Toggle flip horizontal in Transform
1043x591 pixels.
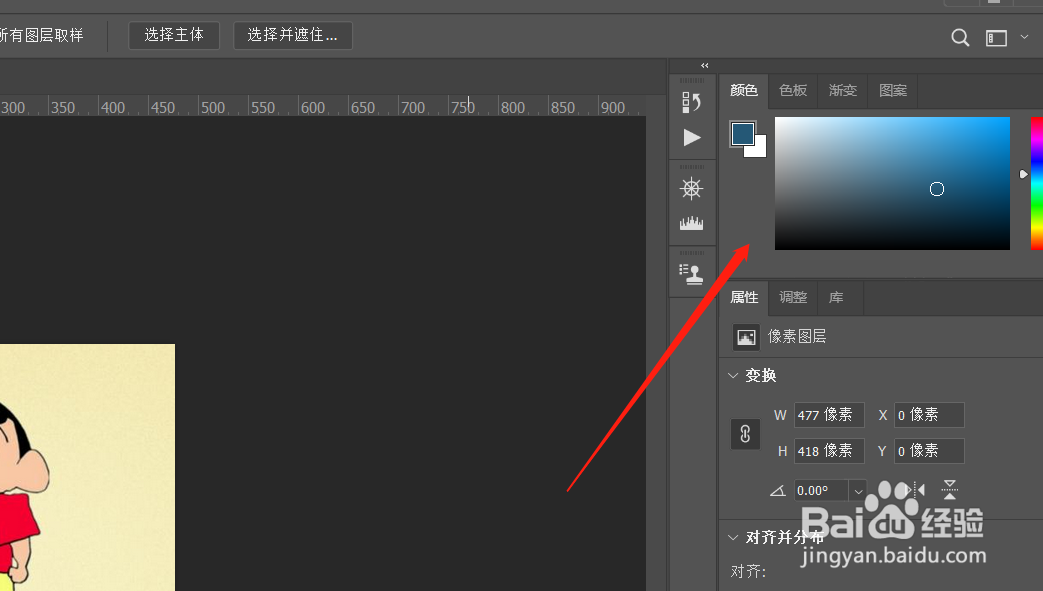(x=914, y=489)
